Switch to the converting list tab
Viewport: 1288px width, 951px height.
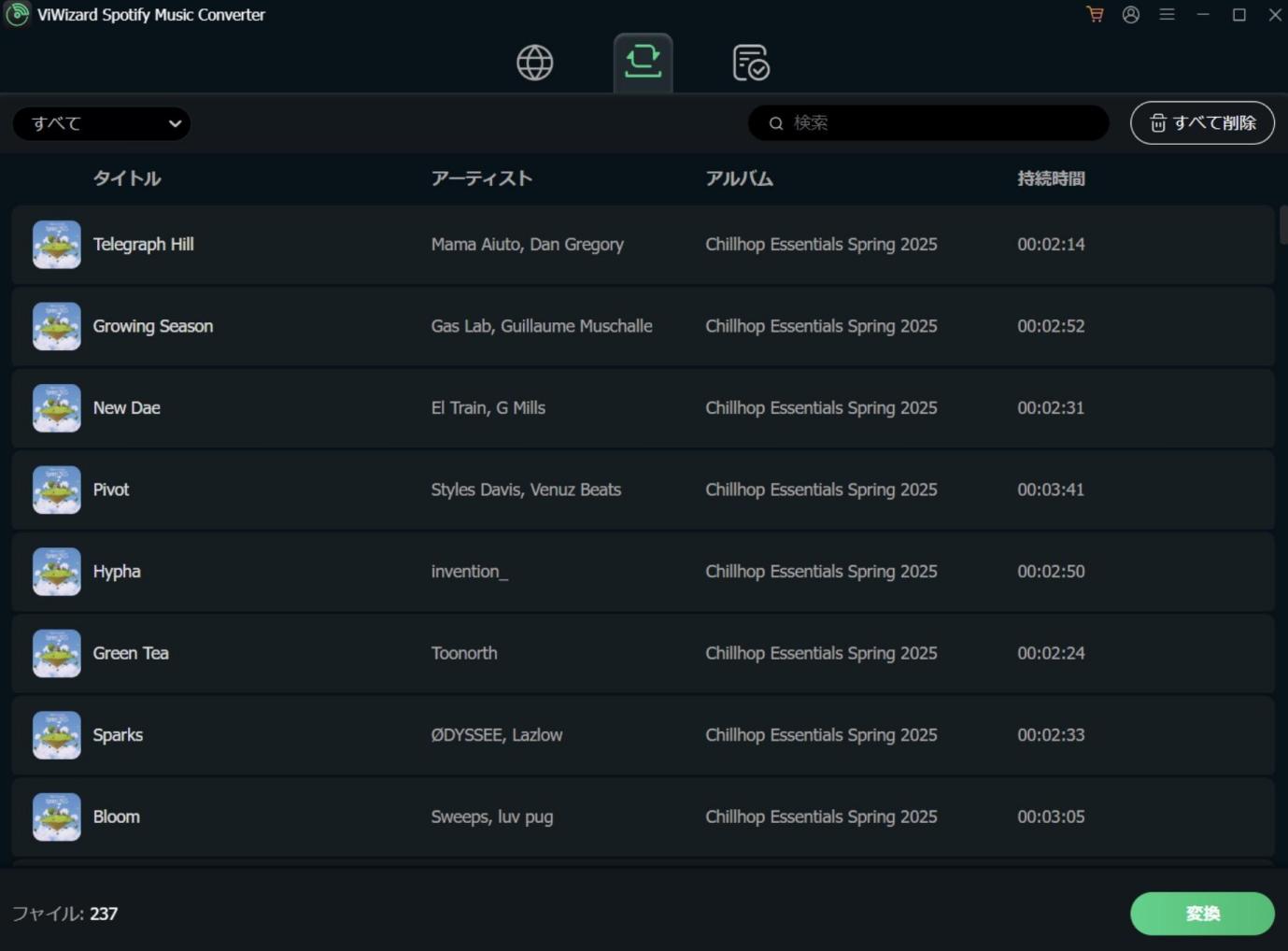tap(643, 62)
